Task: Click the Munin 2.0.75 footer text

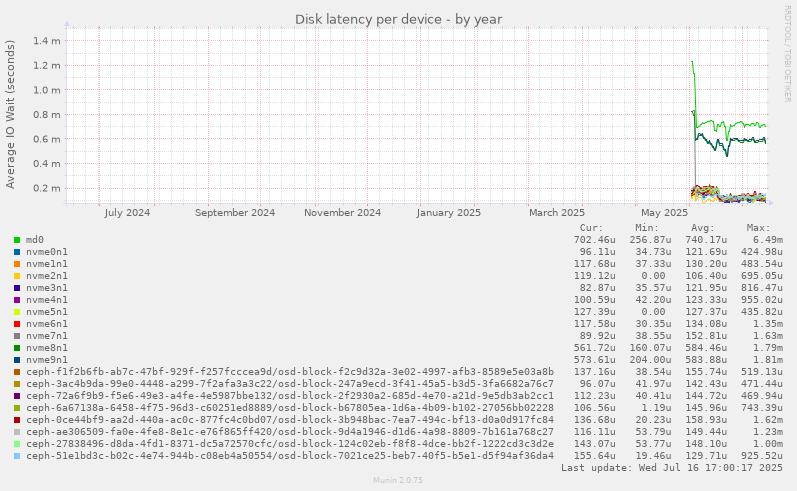Action: [398, 480]
